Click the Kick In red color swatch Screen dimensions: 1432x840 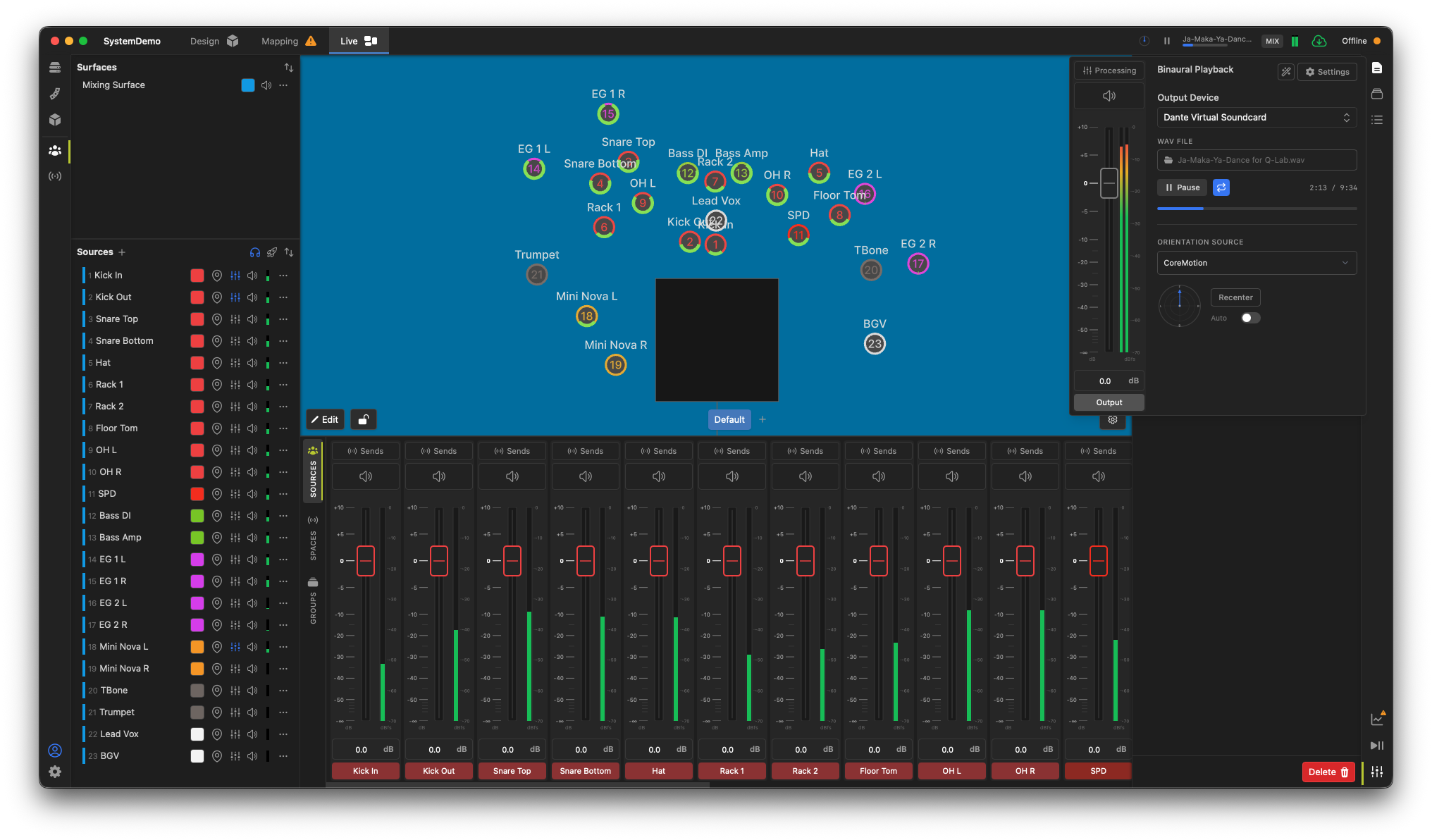pyautogui.click(x=197, y=276)
